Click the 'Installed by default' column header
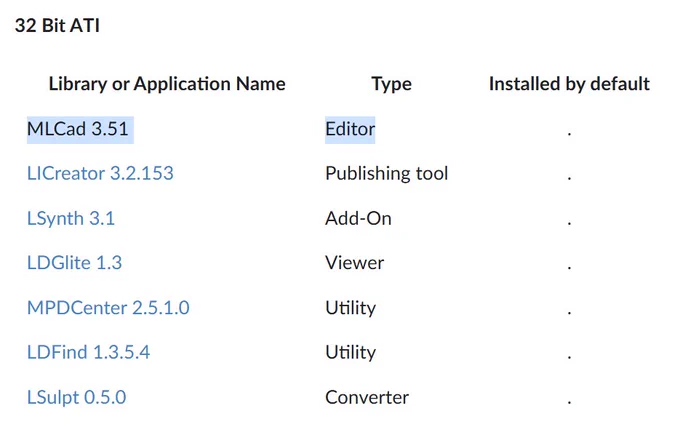 tap(569, 84)
